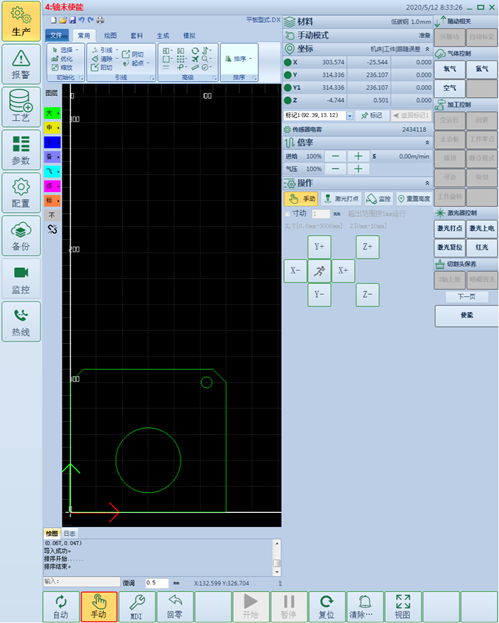Switch to the 日志 log tab
Viewport: 499px width, 623px height.
(70, 533)
